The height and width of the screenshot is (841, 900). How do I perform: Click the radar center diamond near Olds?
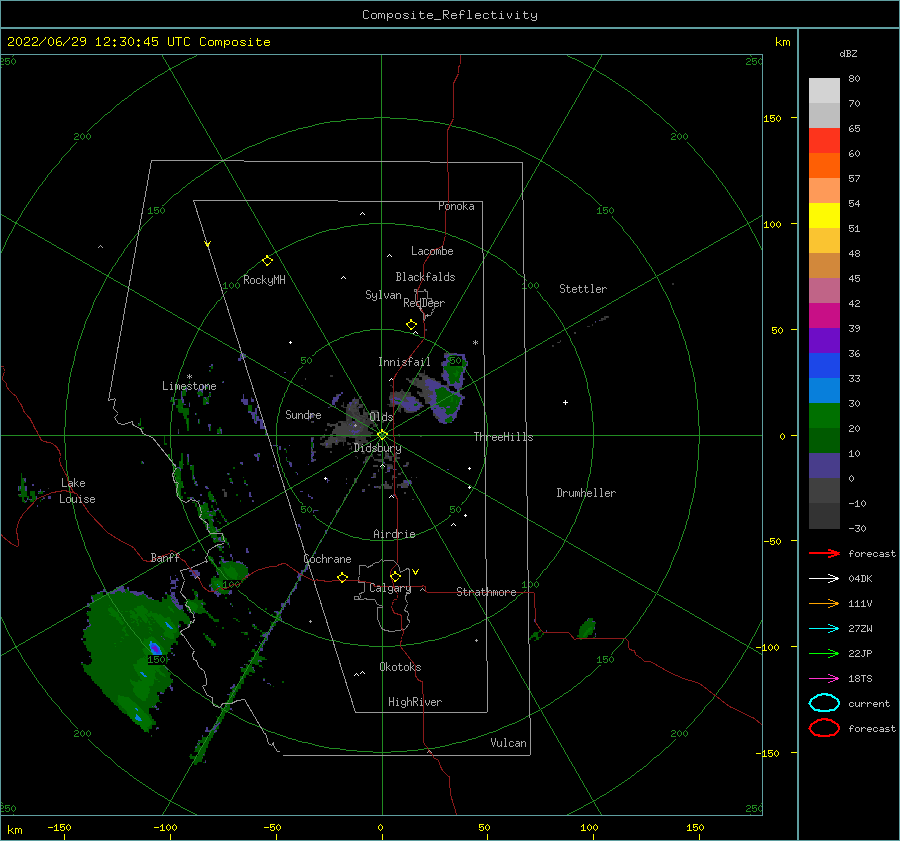[x=382, y=435]
